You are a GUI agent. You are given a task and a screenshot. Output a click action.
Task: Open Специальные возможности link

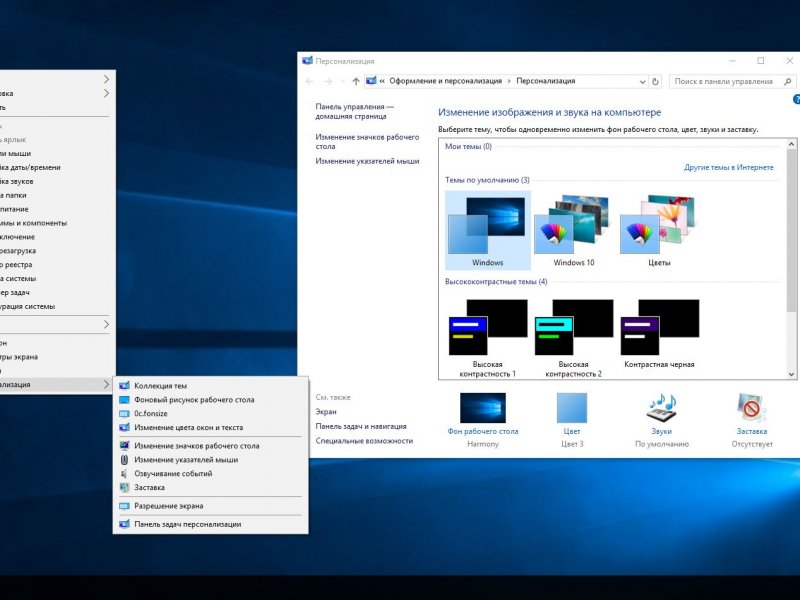[x=364, y=440]
